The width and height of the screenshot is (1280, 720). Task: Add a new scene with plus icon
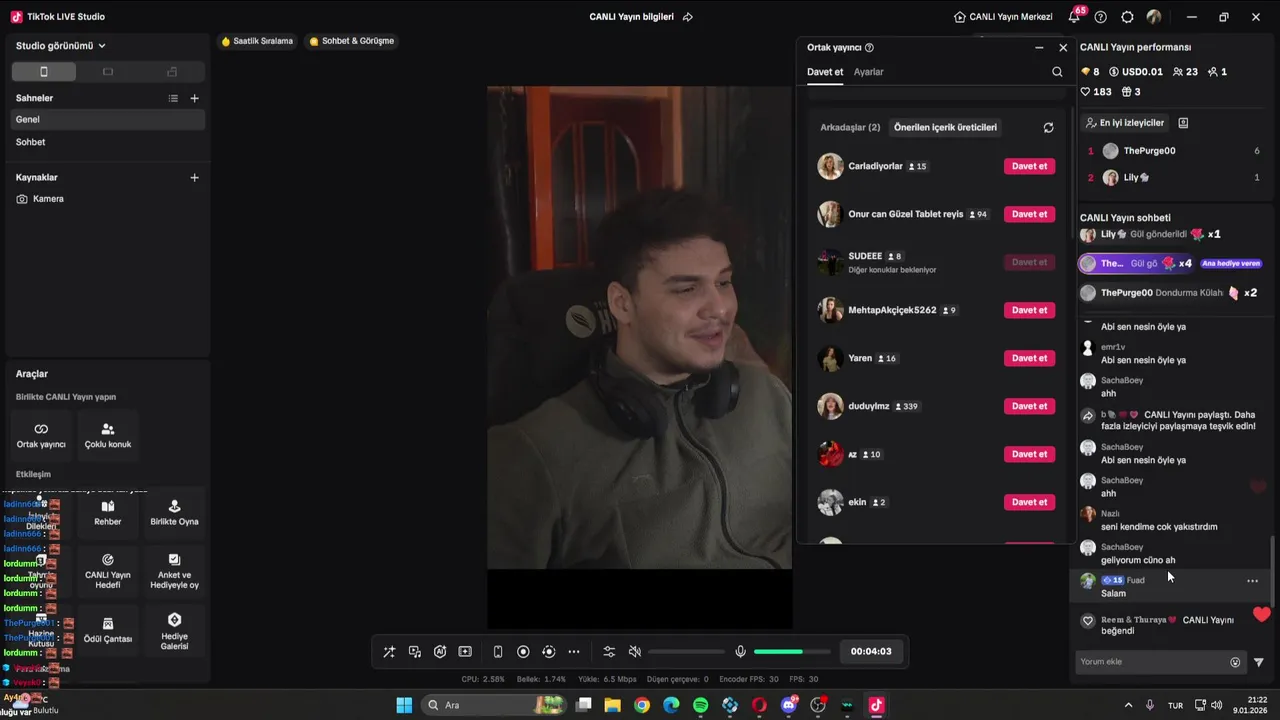pyautogui.click(x=194, y=98)
